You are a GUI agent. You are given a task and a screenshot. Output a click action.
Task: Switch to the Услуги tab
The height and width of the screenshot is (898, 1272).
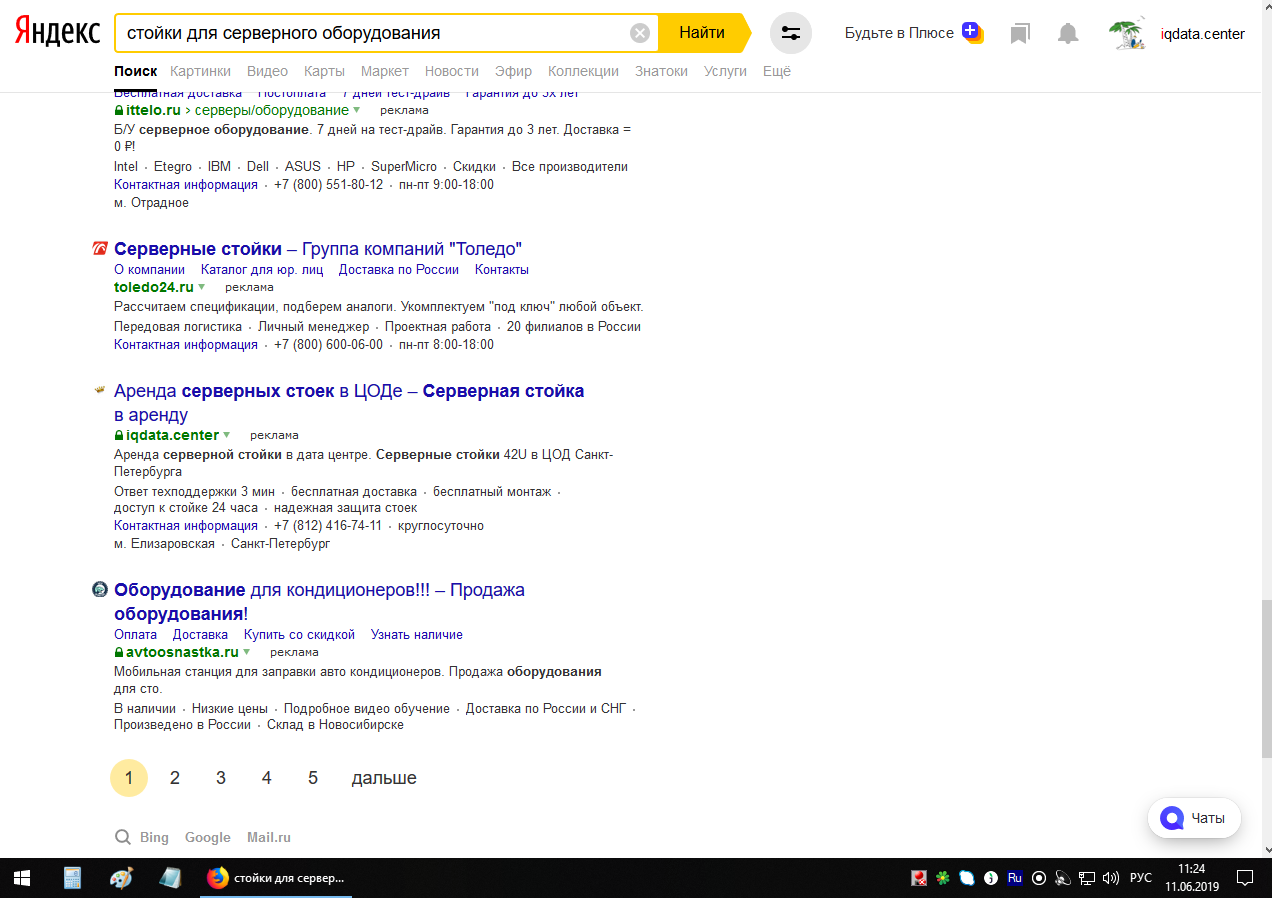pyautogui.click(x=725, y=71)
